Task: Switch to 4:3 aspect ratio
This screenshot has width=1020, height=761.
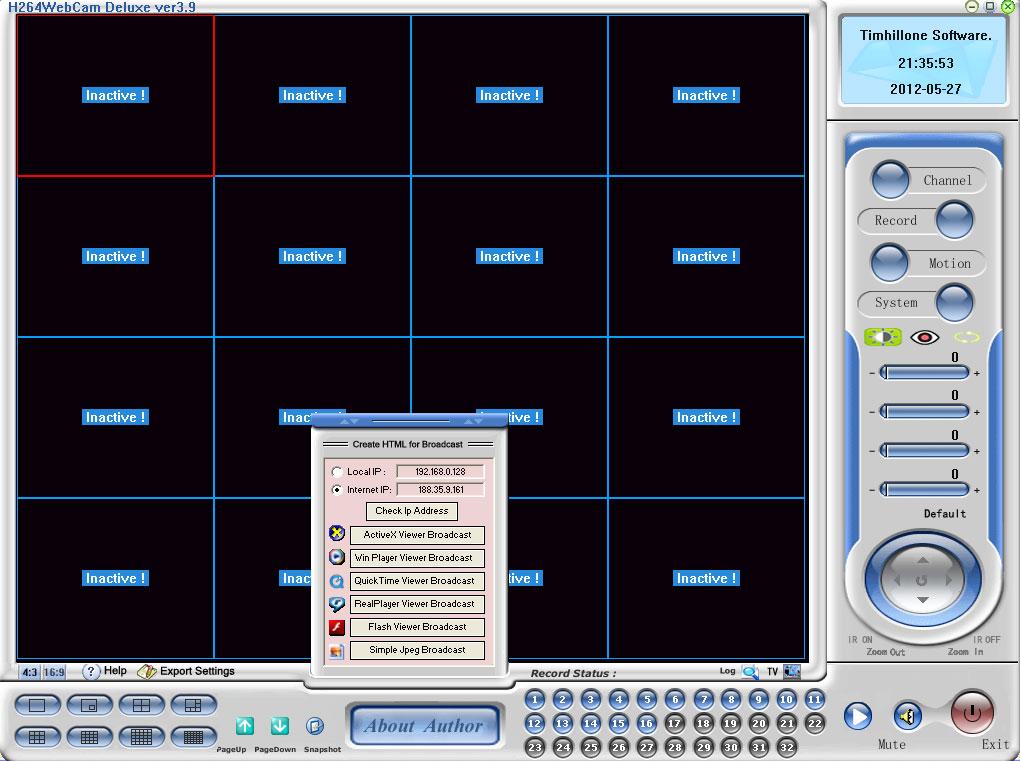Action: 29,672
